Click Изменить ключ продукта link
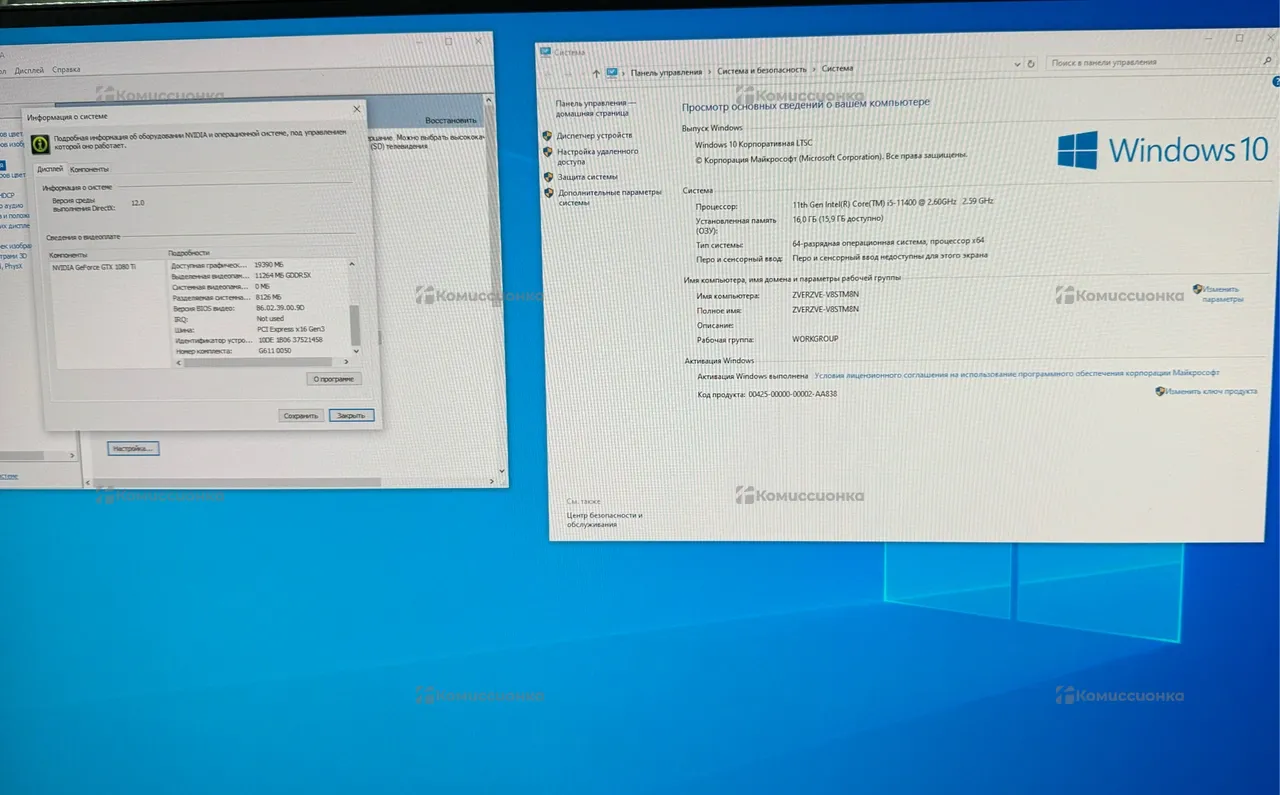Screen dimensions: 1280x795 pyautogui.click(x=1211, y=392)
